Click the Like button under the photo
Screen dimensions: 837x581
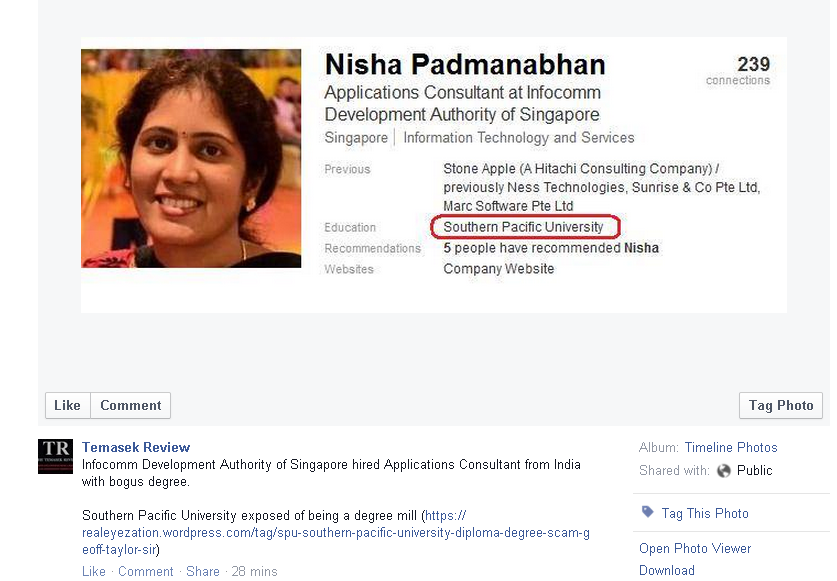pos(68,405)
